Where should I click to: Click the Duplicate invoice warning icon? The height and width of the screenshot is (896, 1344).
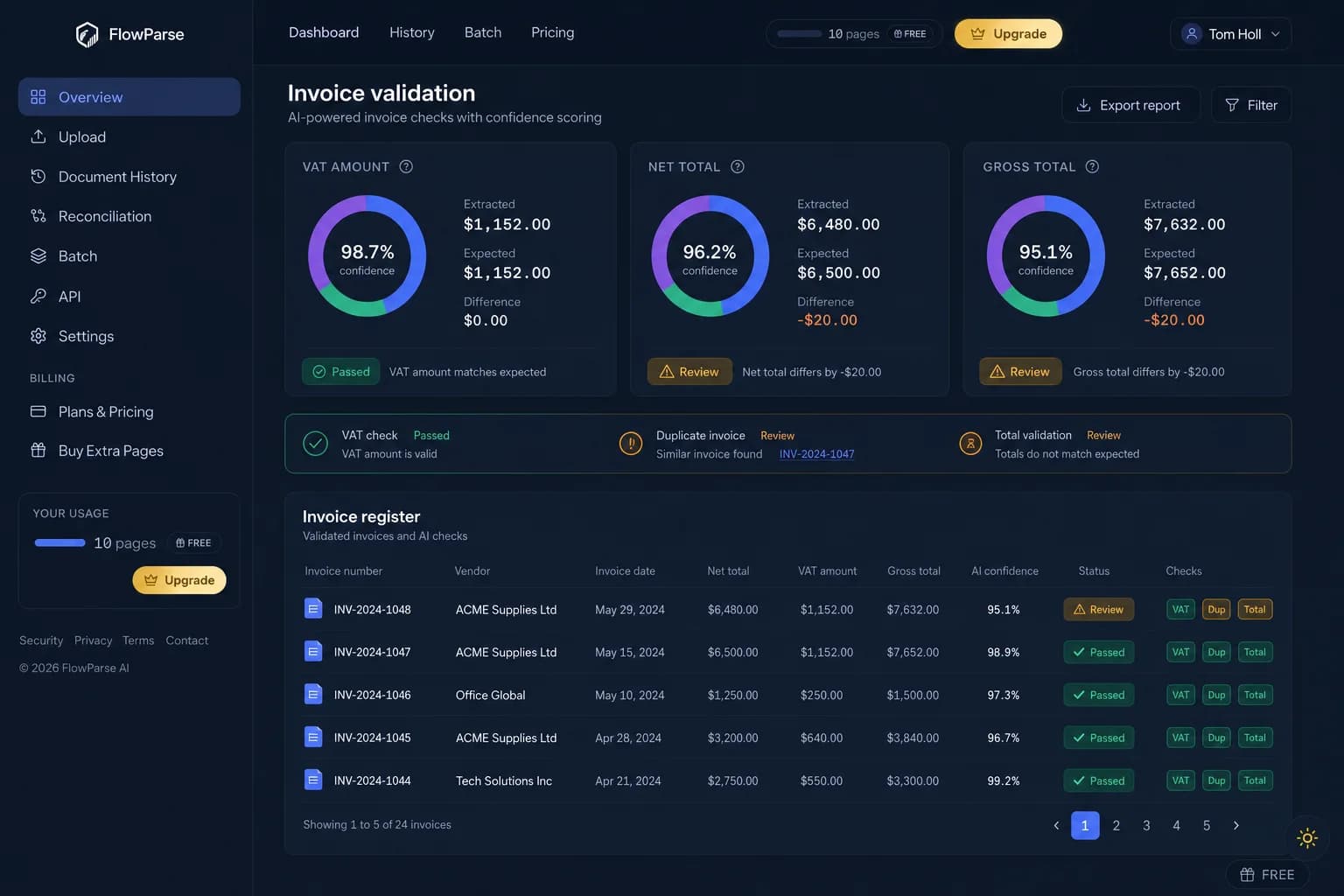point(631,444)
